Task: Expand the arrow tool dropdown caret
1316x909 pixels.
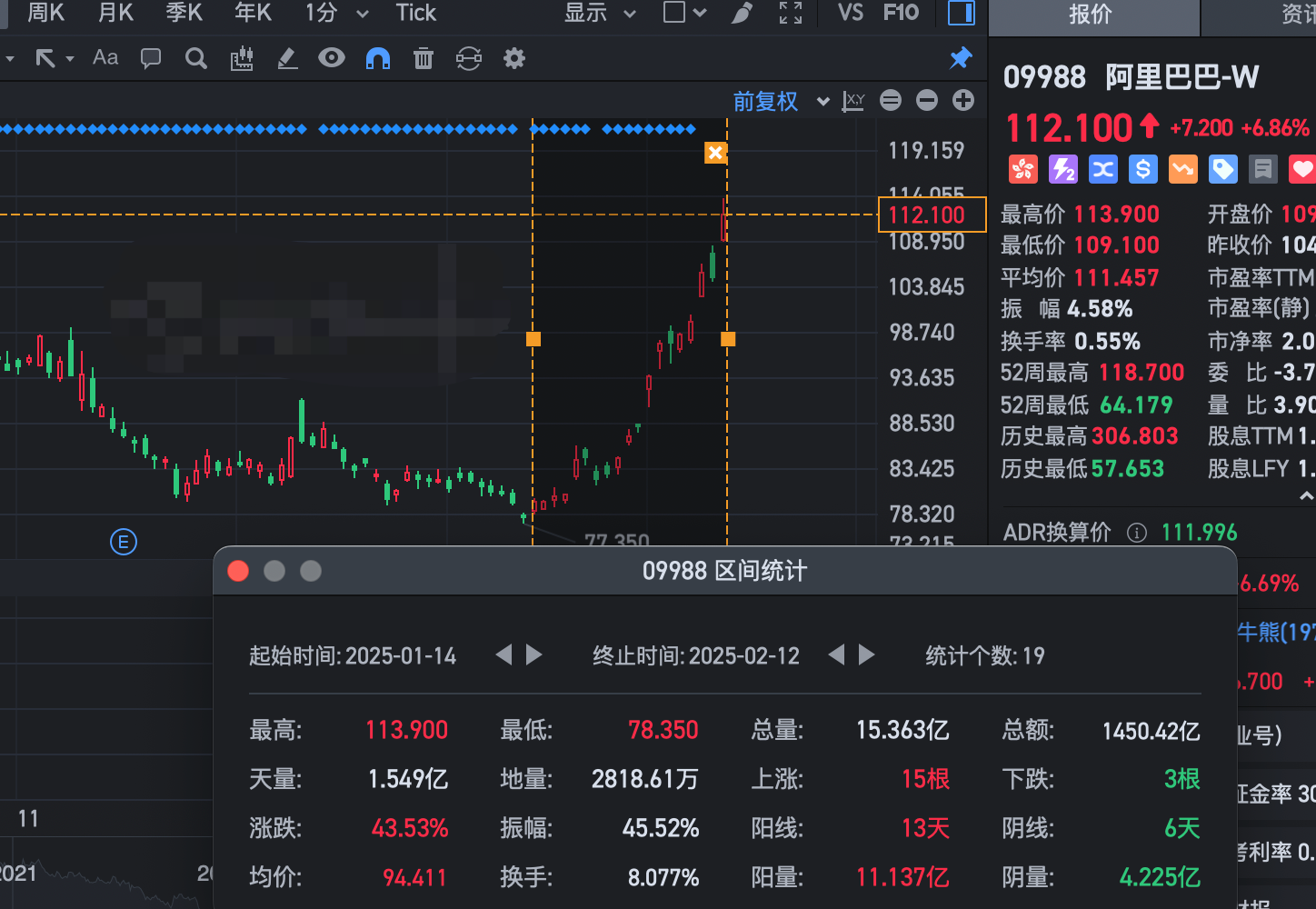Action: 70,60
